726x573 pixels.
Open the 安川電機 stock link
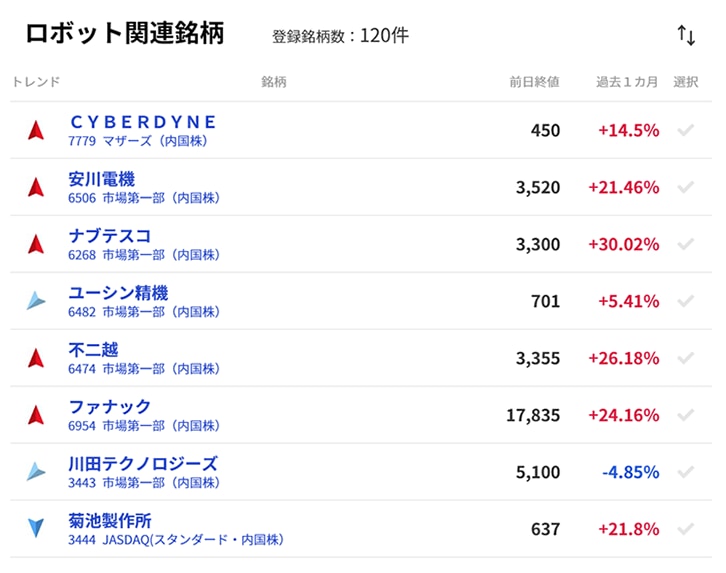[x=101, y=180]
